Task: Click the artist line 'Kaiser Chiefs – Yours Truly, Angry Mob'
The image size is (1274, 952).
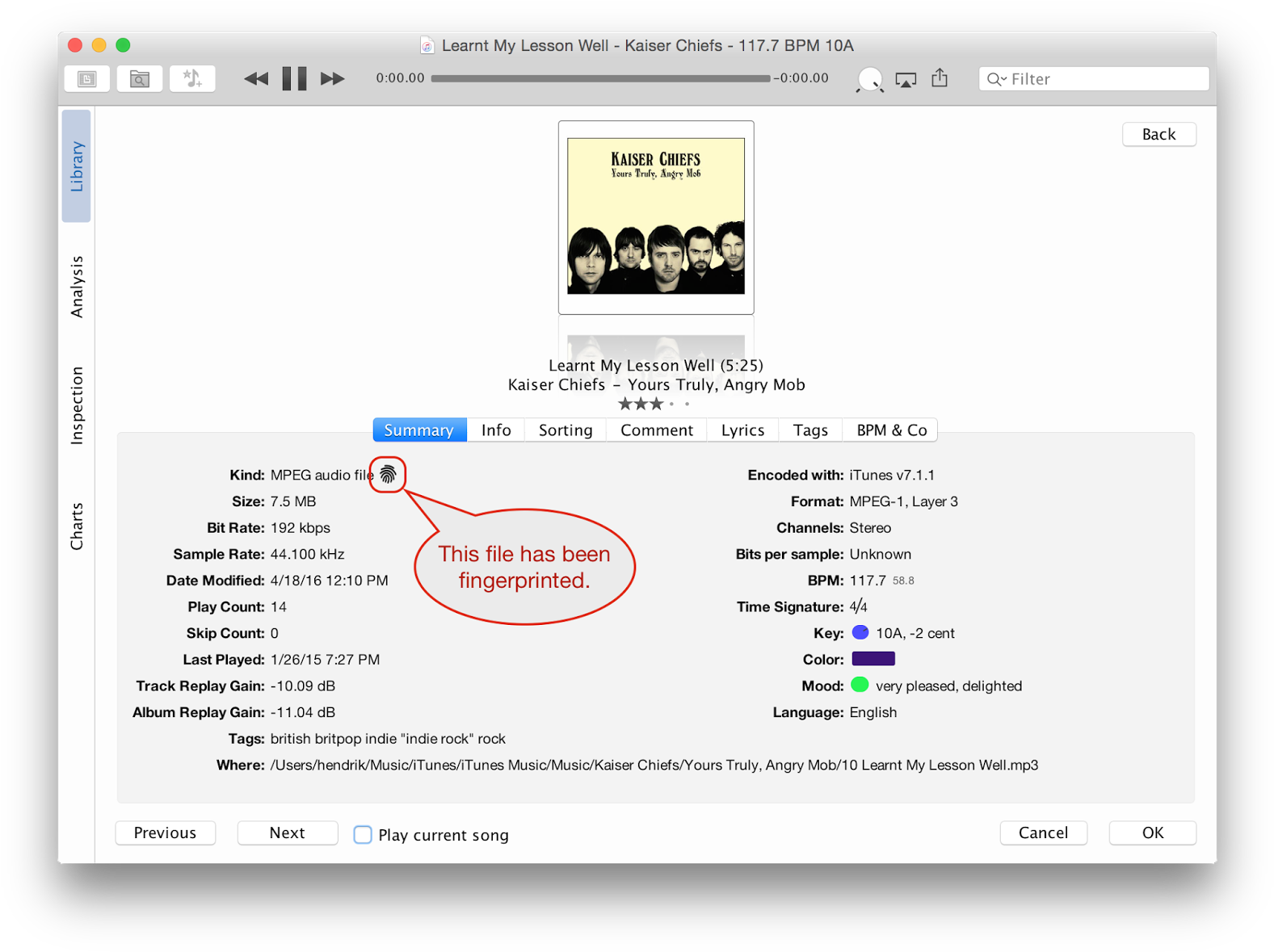Action: click(x=656, y=384)
